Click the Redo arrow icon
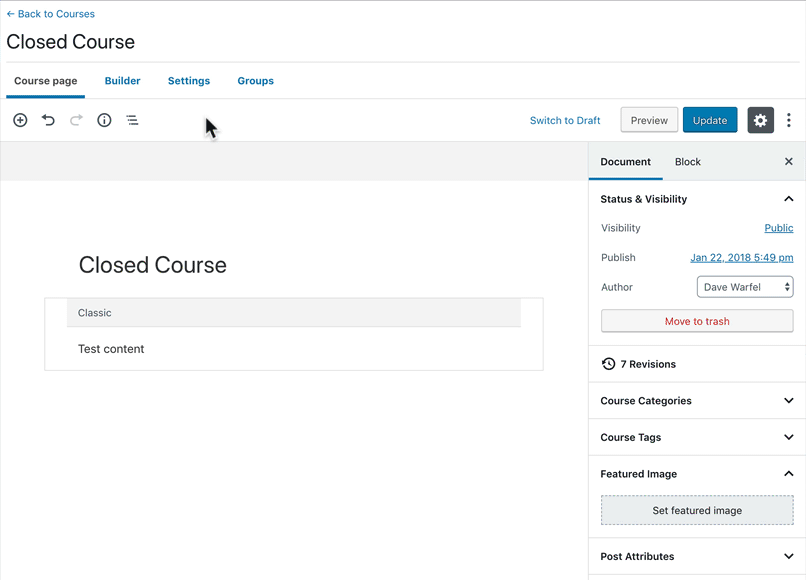Viewport: 806px width, 580px height. point(76,120)
